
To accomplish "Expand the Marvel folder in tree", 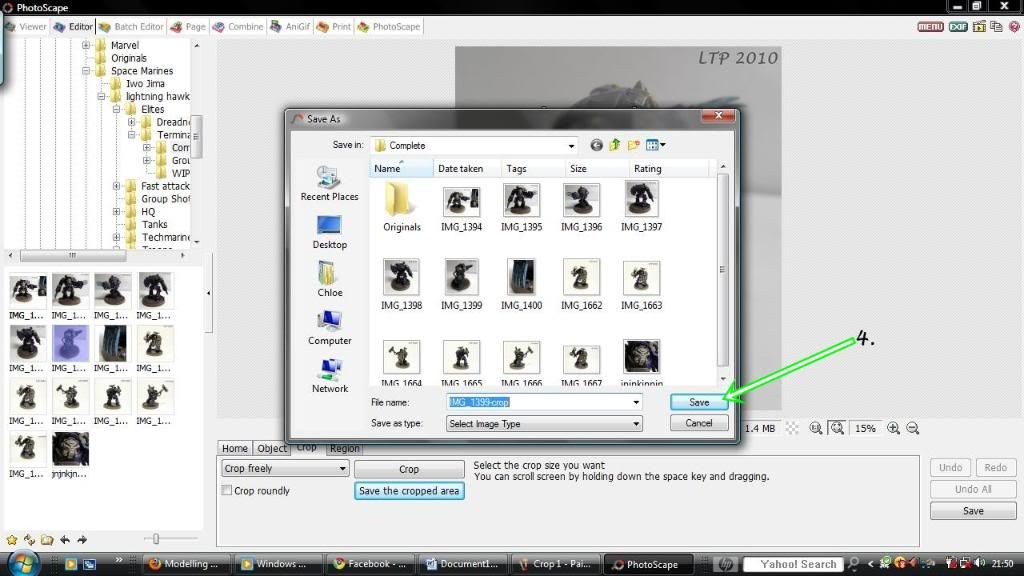I will pyautogui.click(x=86, y=45).
